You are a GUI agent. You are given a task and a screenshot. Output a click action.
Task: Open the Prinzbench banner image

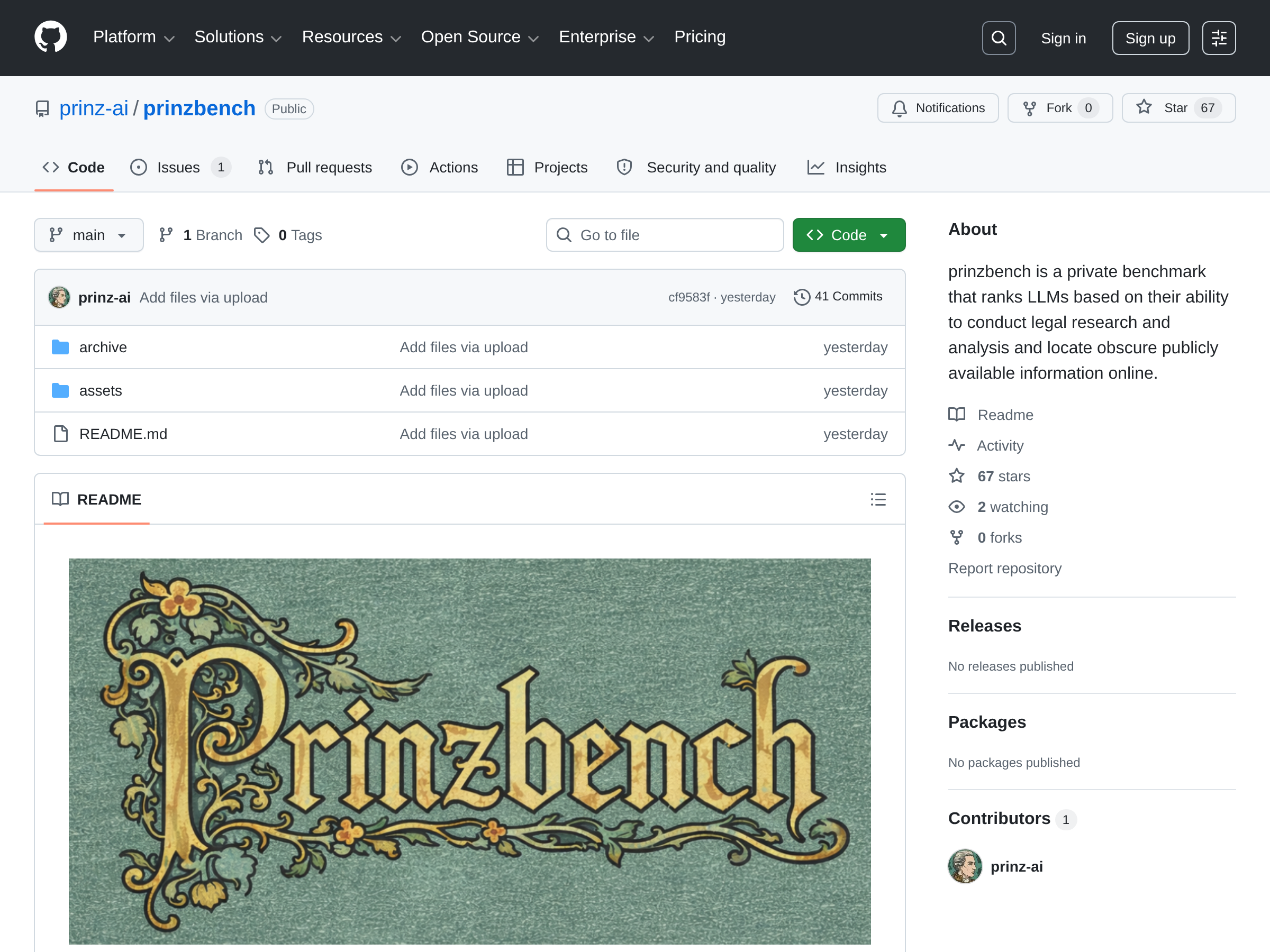click(x=469, y=751)
